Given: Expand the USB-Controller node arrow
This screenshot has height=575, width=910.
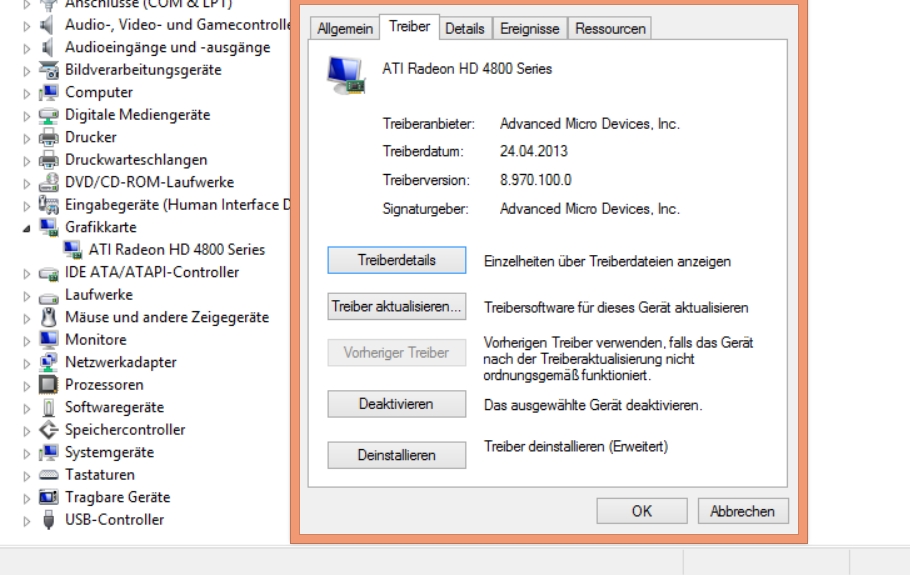Looking at the screenshot, I should [x=26, y=521].
